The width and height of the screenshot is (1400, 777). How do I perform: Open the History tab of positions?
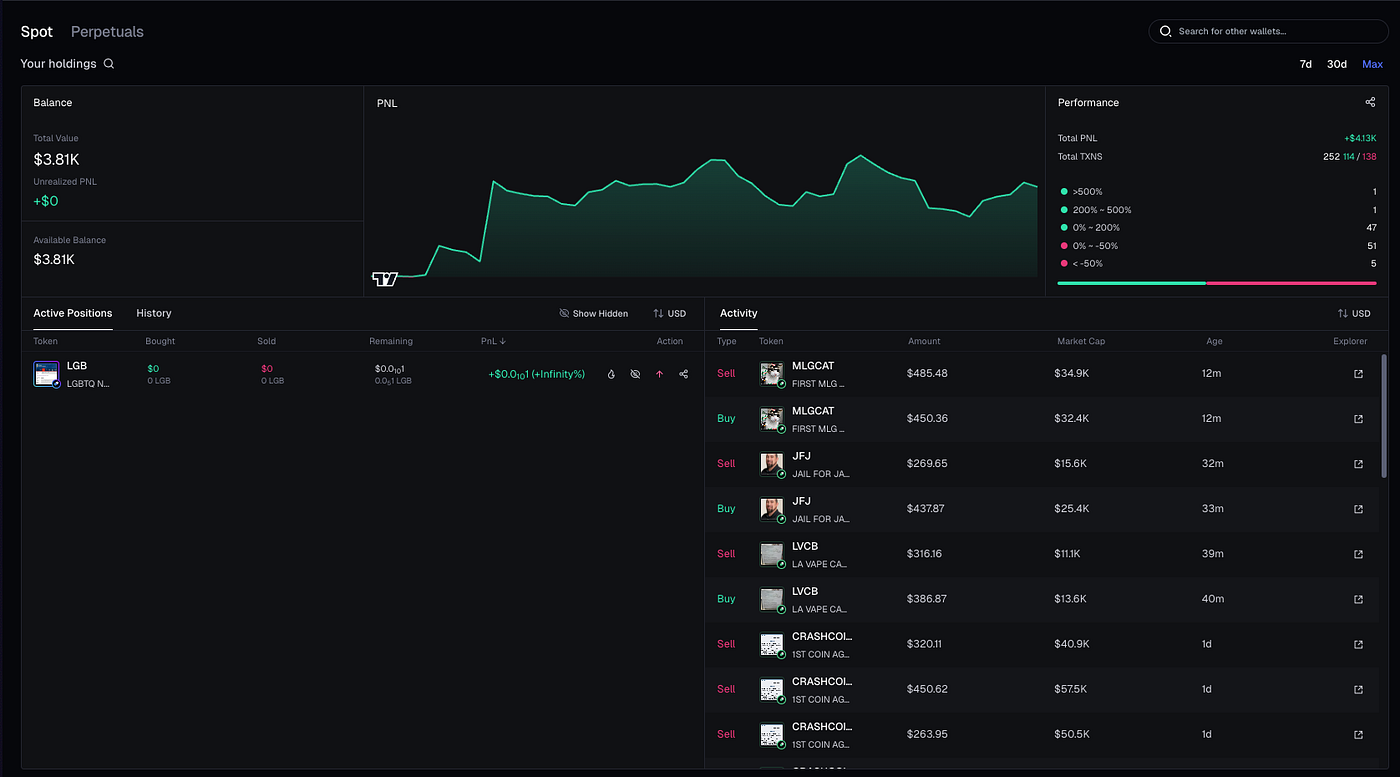[x=153, y=313]
